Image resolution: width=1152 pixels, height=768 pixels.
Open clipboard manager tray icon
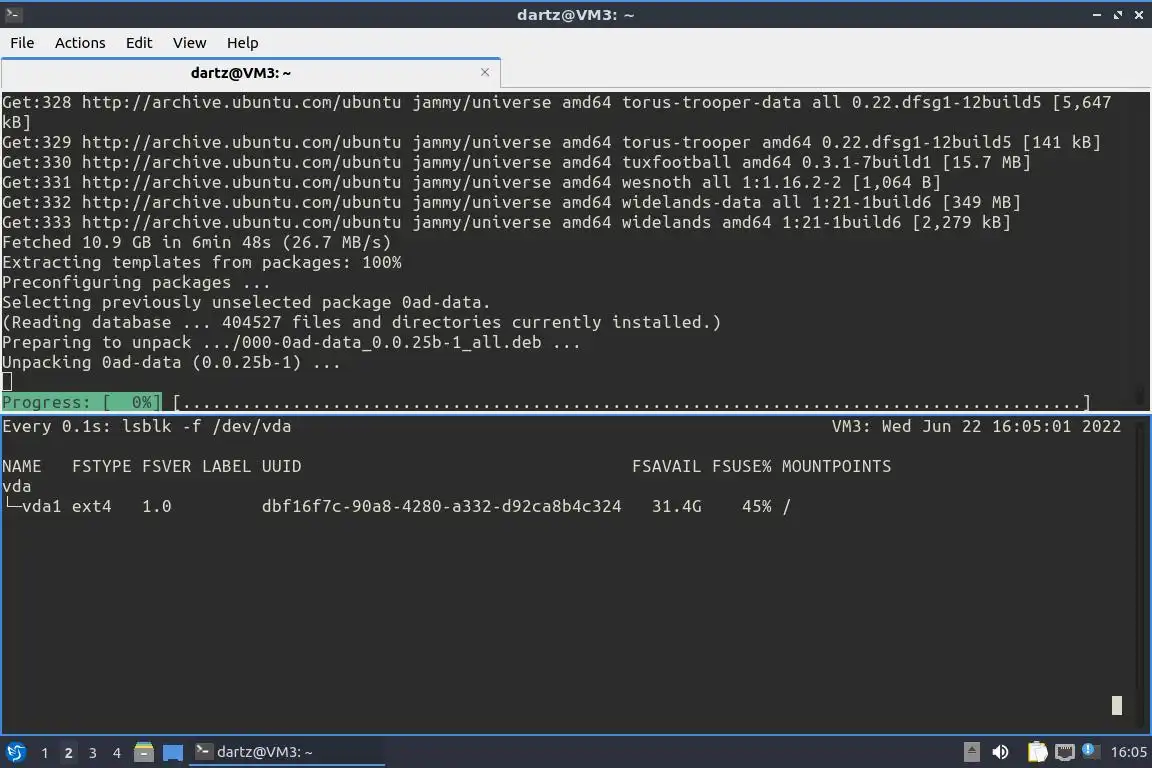point(1037,752)
